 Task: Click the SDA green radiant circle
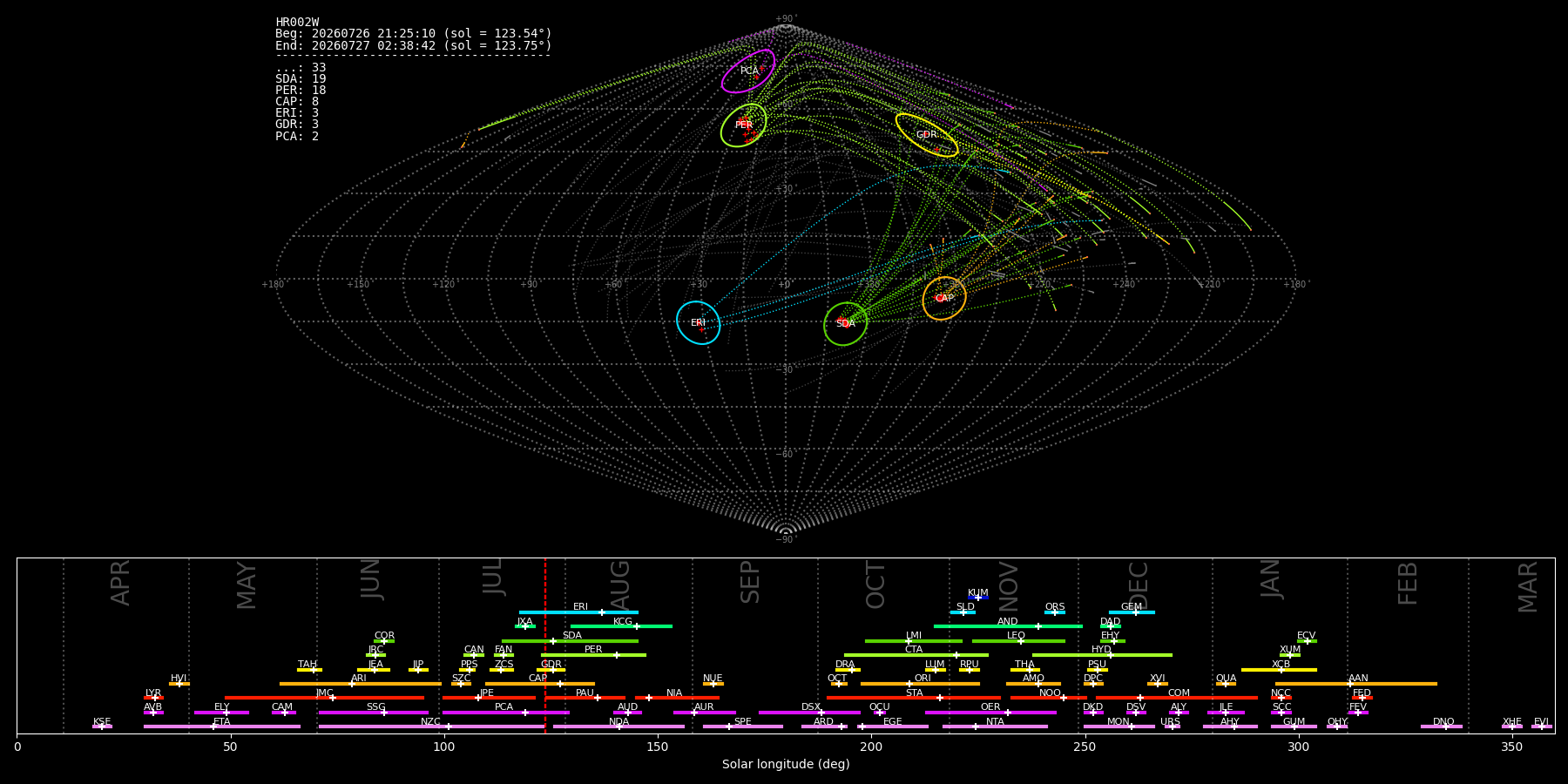point(845,324)
